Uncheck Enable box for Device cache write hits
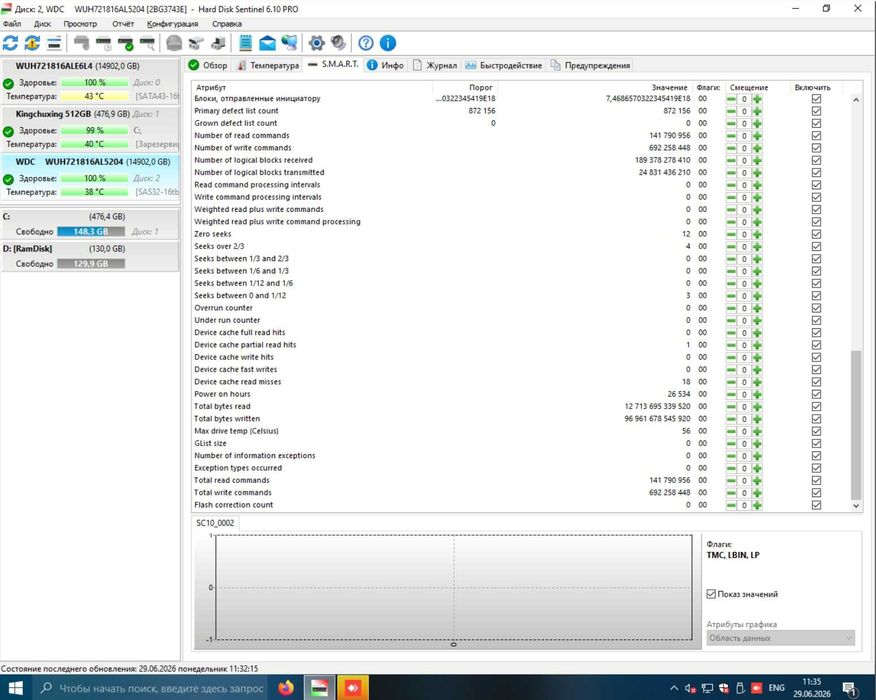876x700 pixels. click(x=816, y=357)
